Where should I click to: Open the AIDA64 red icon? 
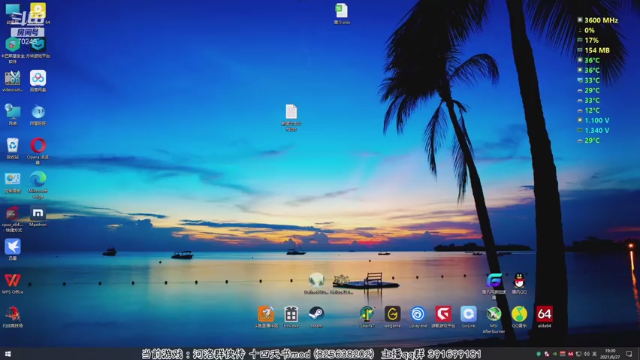(544, 317)
